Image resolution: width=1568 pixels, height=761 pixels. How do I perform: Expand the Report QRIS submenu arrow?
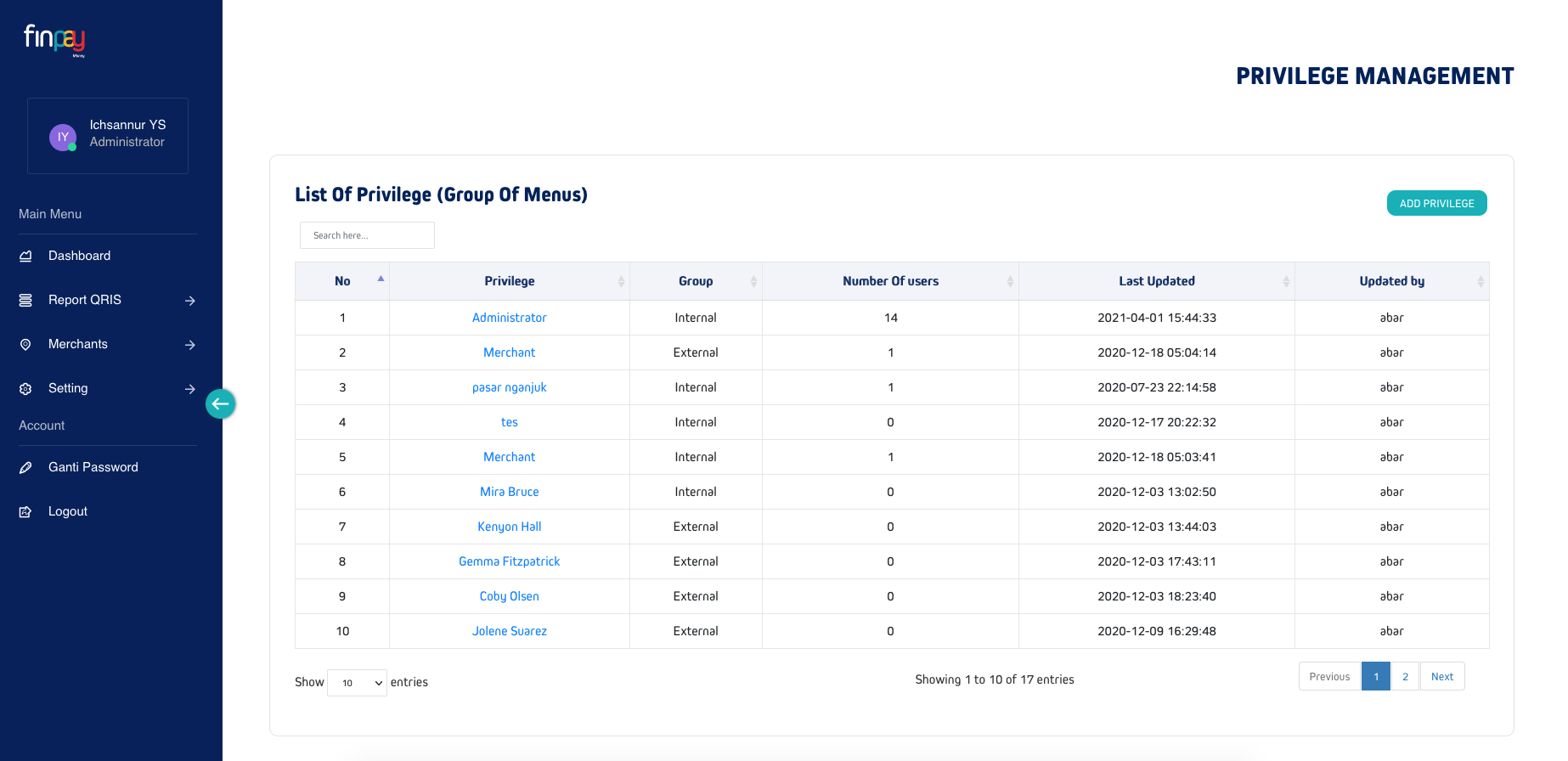(x=190, y=301)
